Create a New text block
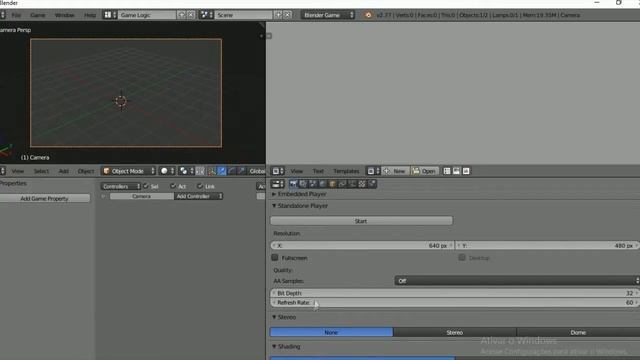The width and height of the screenshot is (640, 360). pos(395,171)
